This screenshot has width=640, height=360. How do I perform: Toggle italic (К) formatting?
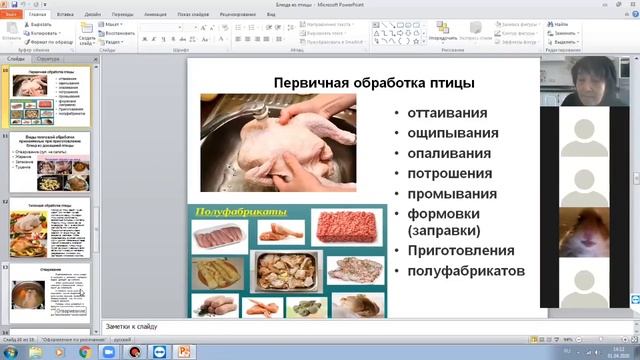pos(154,39)
